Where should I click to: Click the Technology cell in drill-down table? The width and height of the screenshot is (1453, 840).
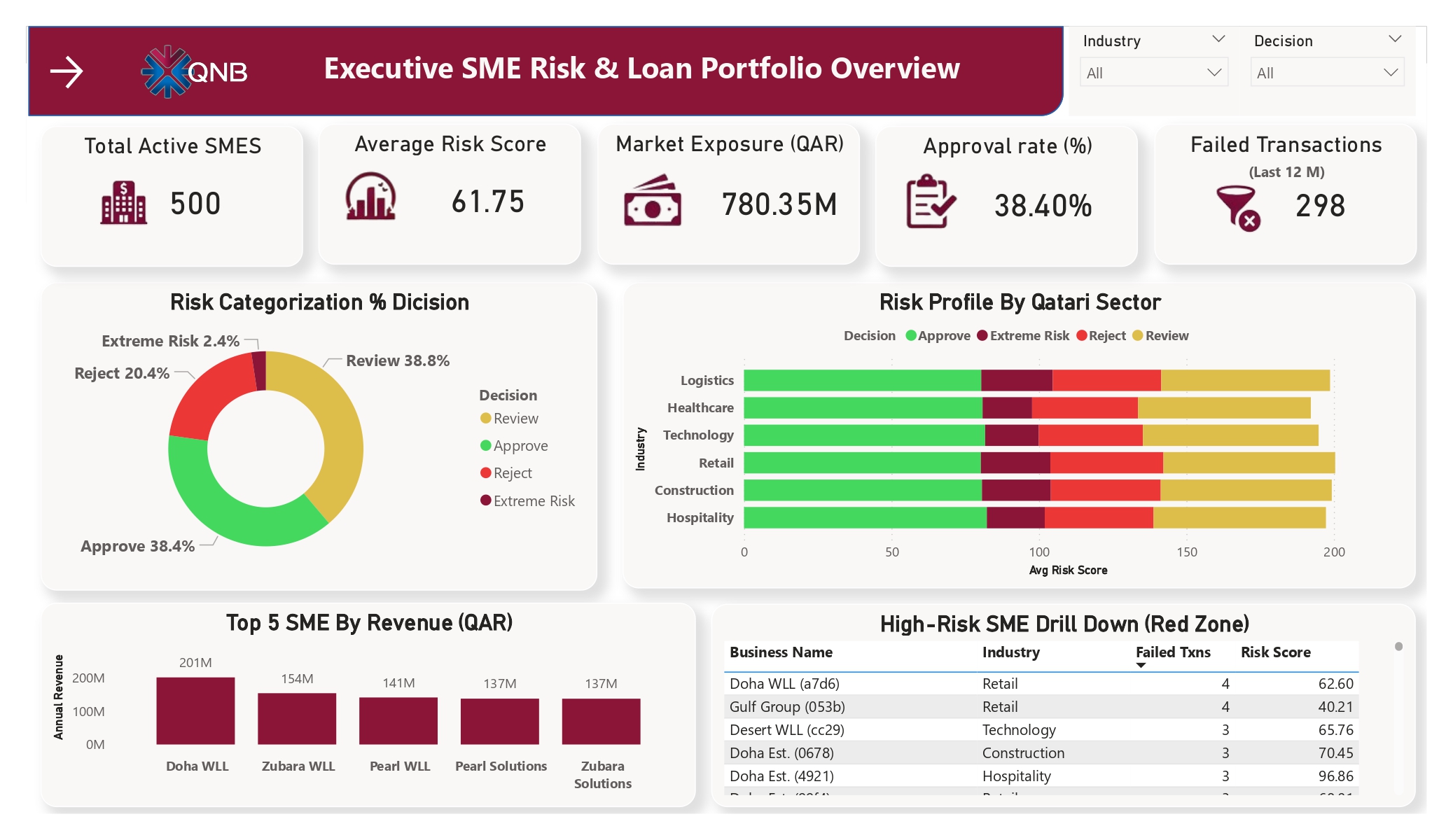(1019, 730)
